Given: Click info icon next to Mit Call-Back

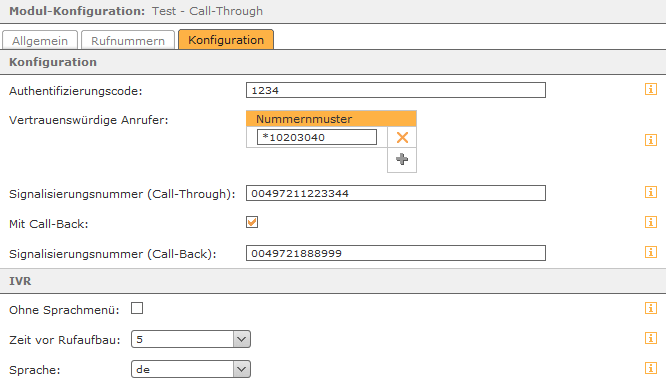Looking at the screenshot, I should click(x=651, y=222).
